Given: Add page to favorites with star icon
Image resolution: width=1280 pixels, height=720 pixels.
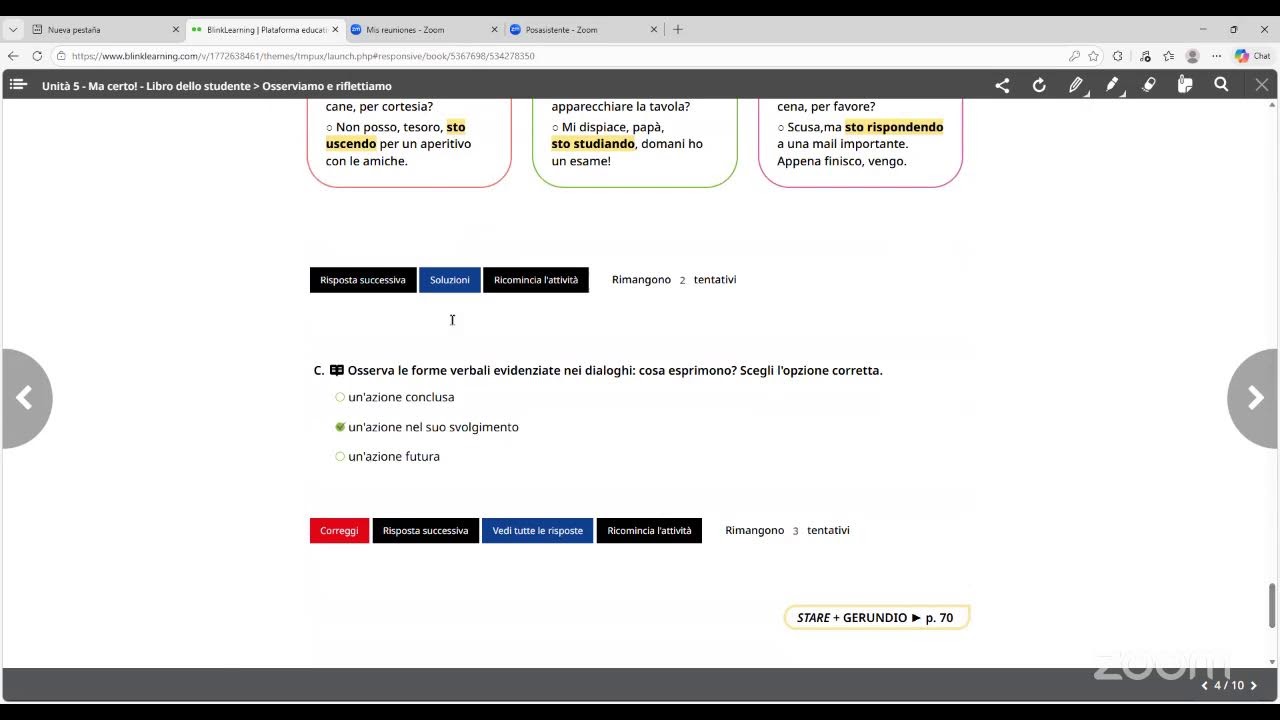Looking at the screenshot, I should (1094, 56).
